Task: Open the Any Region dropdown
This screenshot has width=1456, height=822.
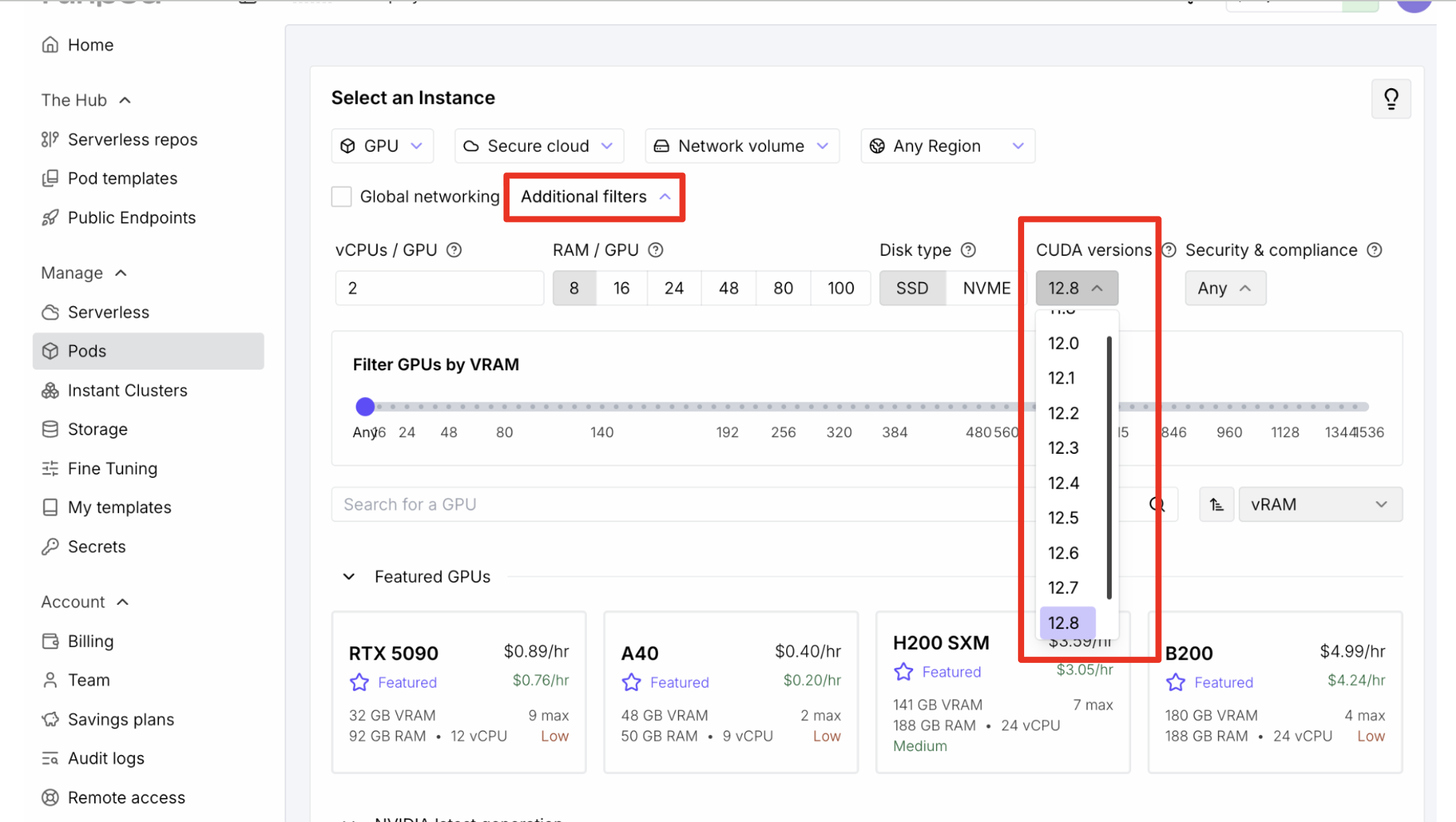Action: coord(947,146)
